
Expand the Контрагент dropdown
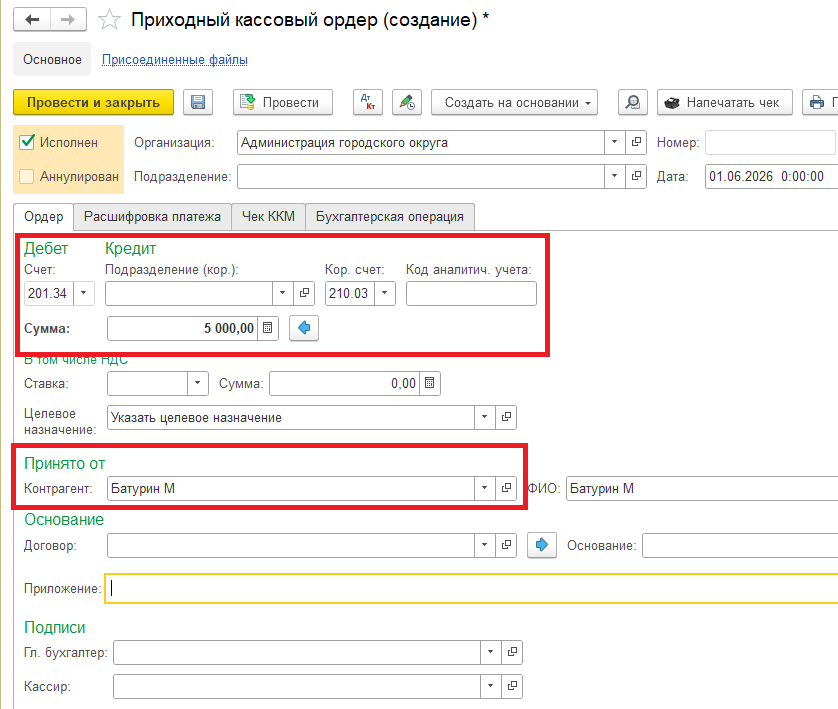(x=485, y=488)
